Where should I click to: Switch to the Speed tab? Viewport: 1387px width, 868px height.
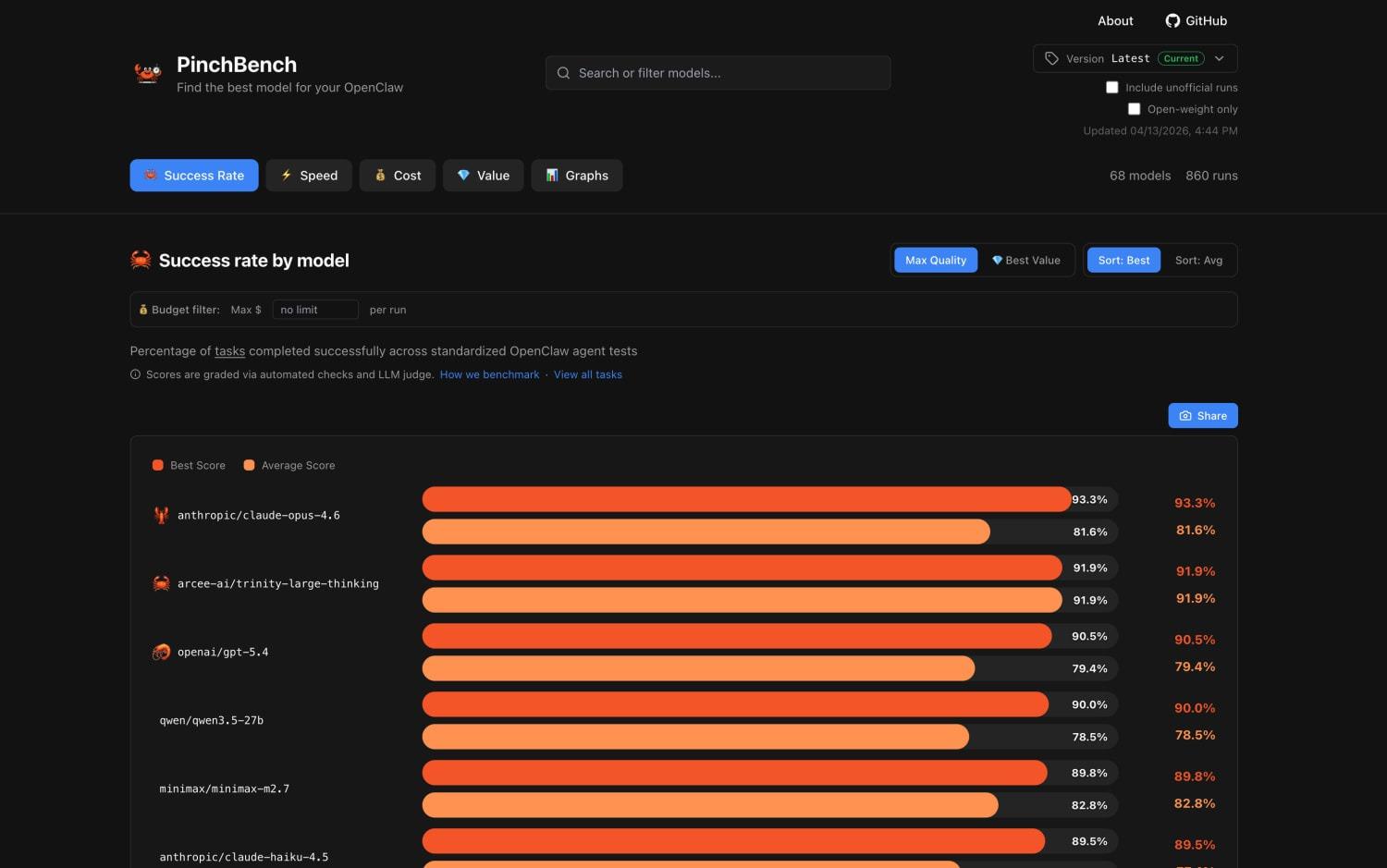pos(309,176)
